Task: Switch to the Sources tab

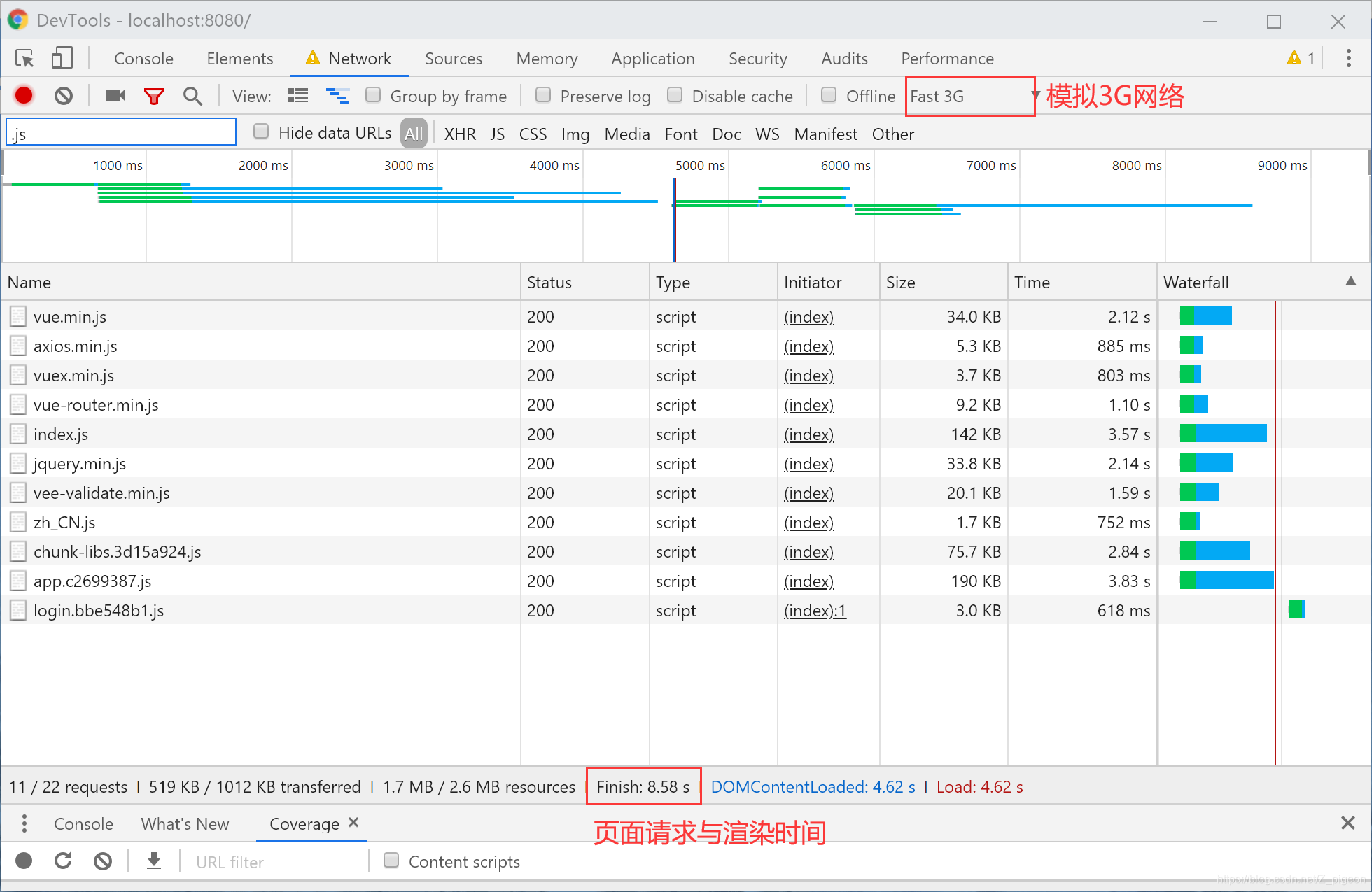Action: [x=454, y=59]
